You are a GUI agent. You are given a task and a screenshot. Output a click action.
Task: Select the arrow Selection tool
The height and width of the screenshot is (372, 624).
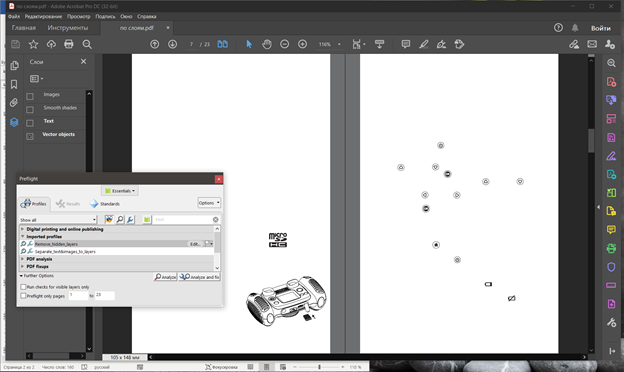(x=249, y=44)
